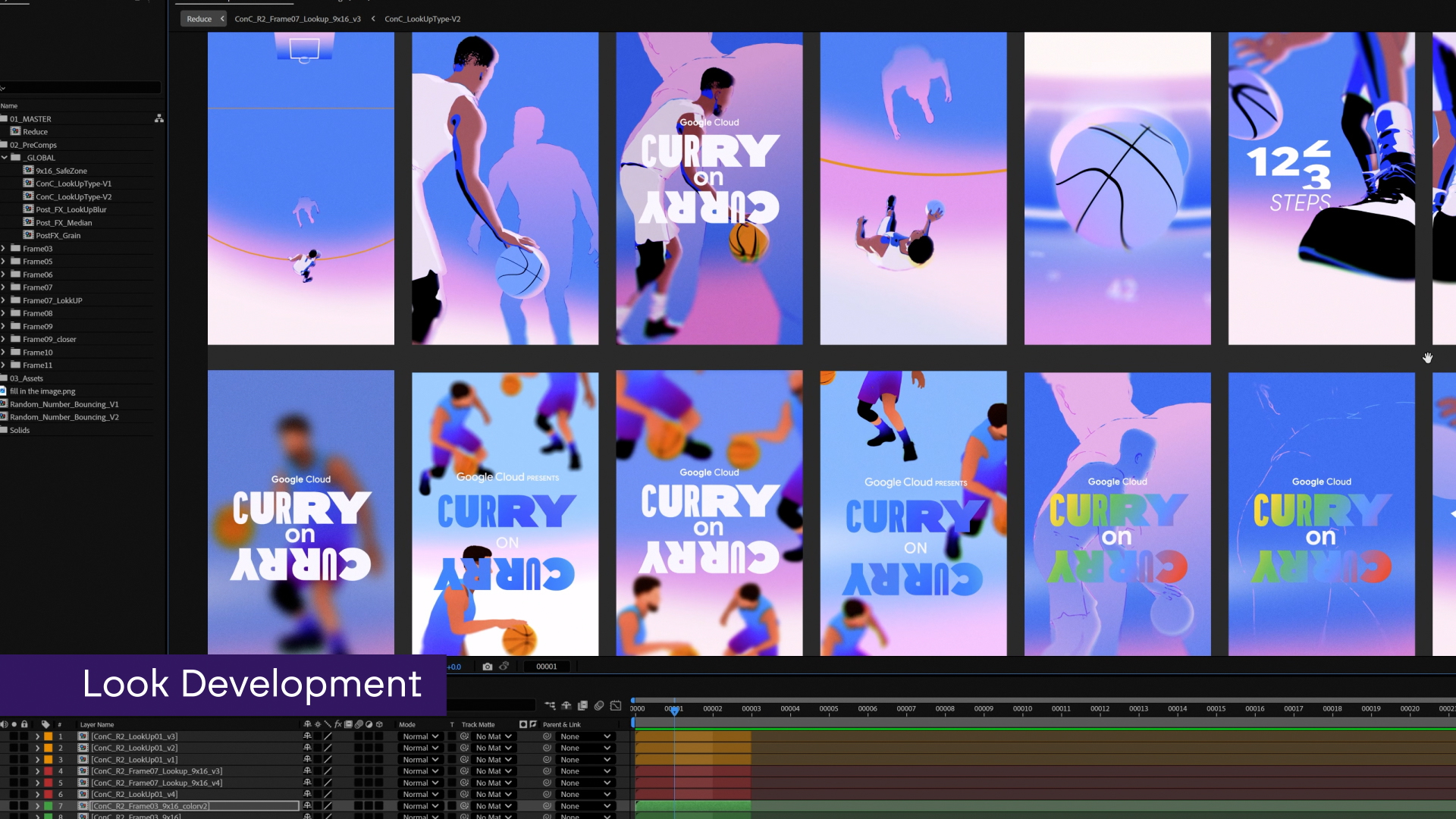The height and width of the screenshot is (819, 1456).
Task: Open blending Mode dropdown for layer 1
Action: point(420,736)
